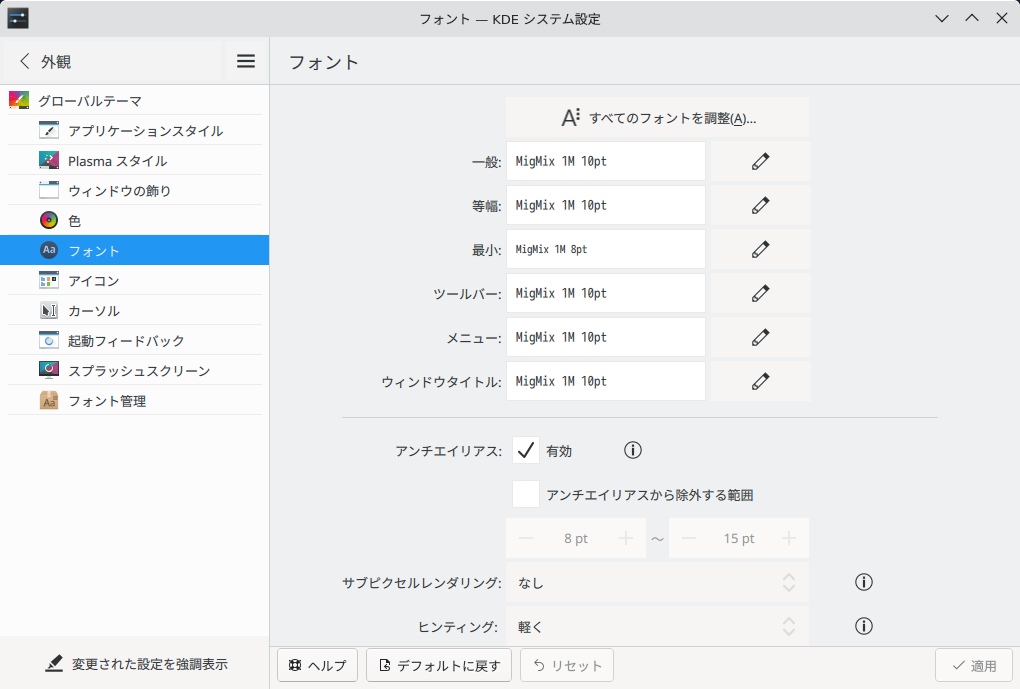Select the グローバルテーマ sidebar entry

tap(135, 100)
